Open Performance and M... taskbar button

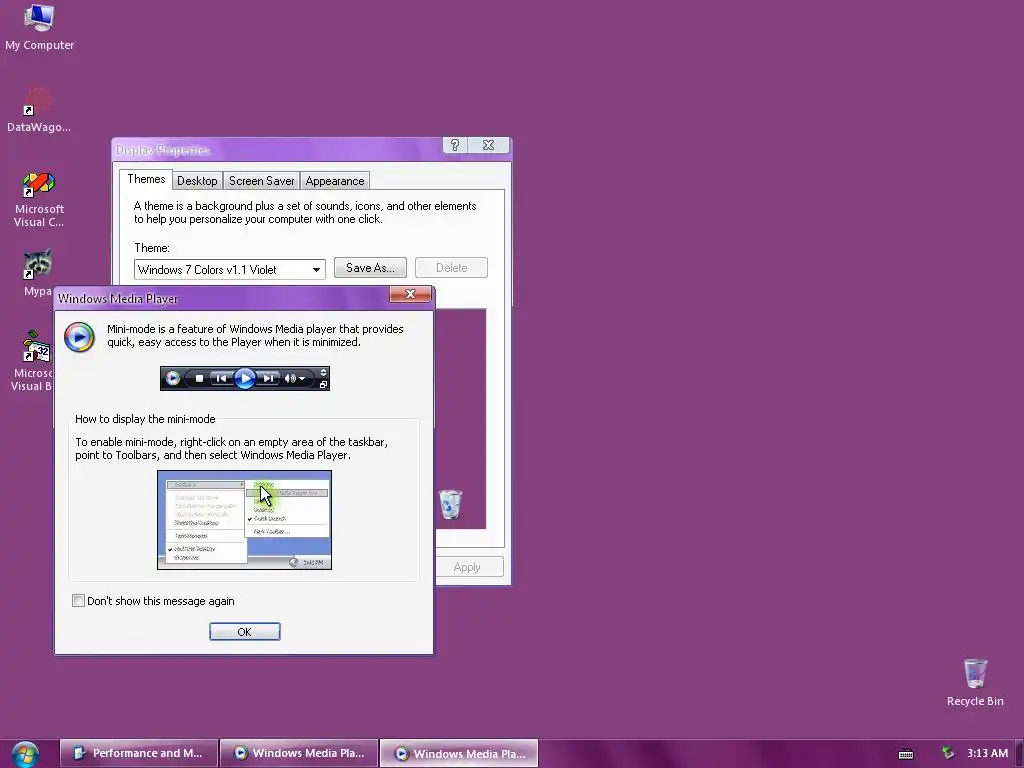pyautogui.click(x=139, y=753)
